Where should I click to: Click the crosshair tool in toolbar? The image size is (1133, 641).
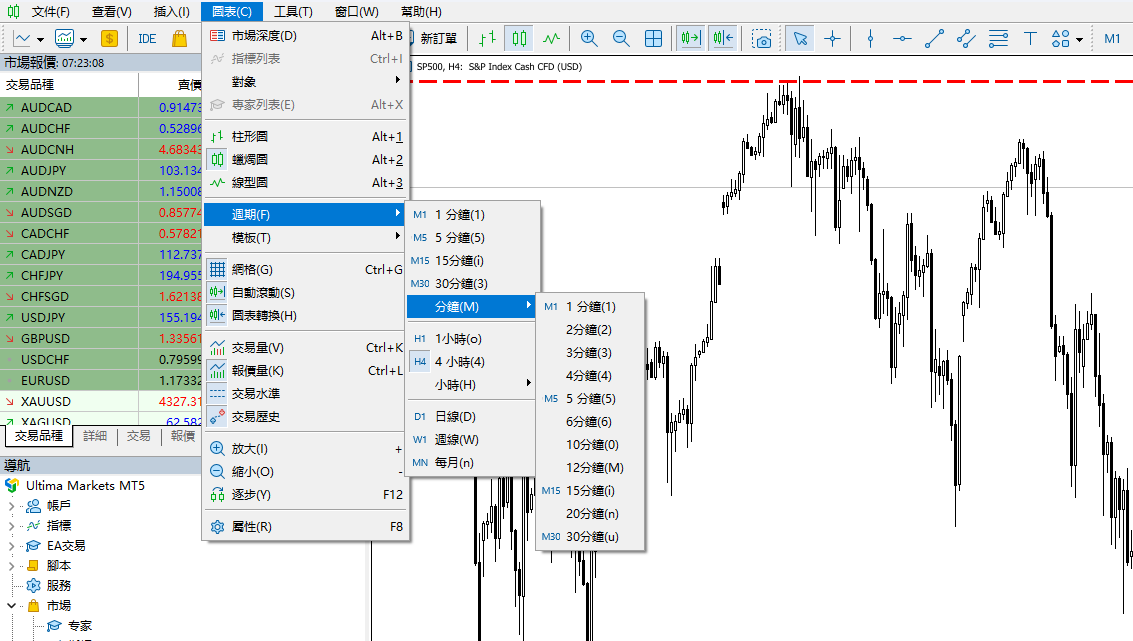click(832, 39)
